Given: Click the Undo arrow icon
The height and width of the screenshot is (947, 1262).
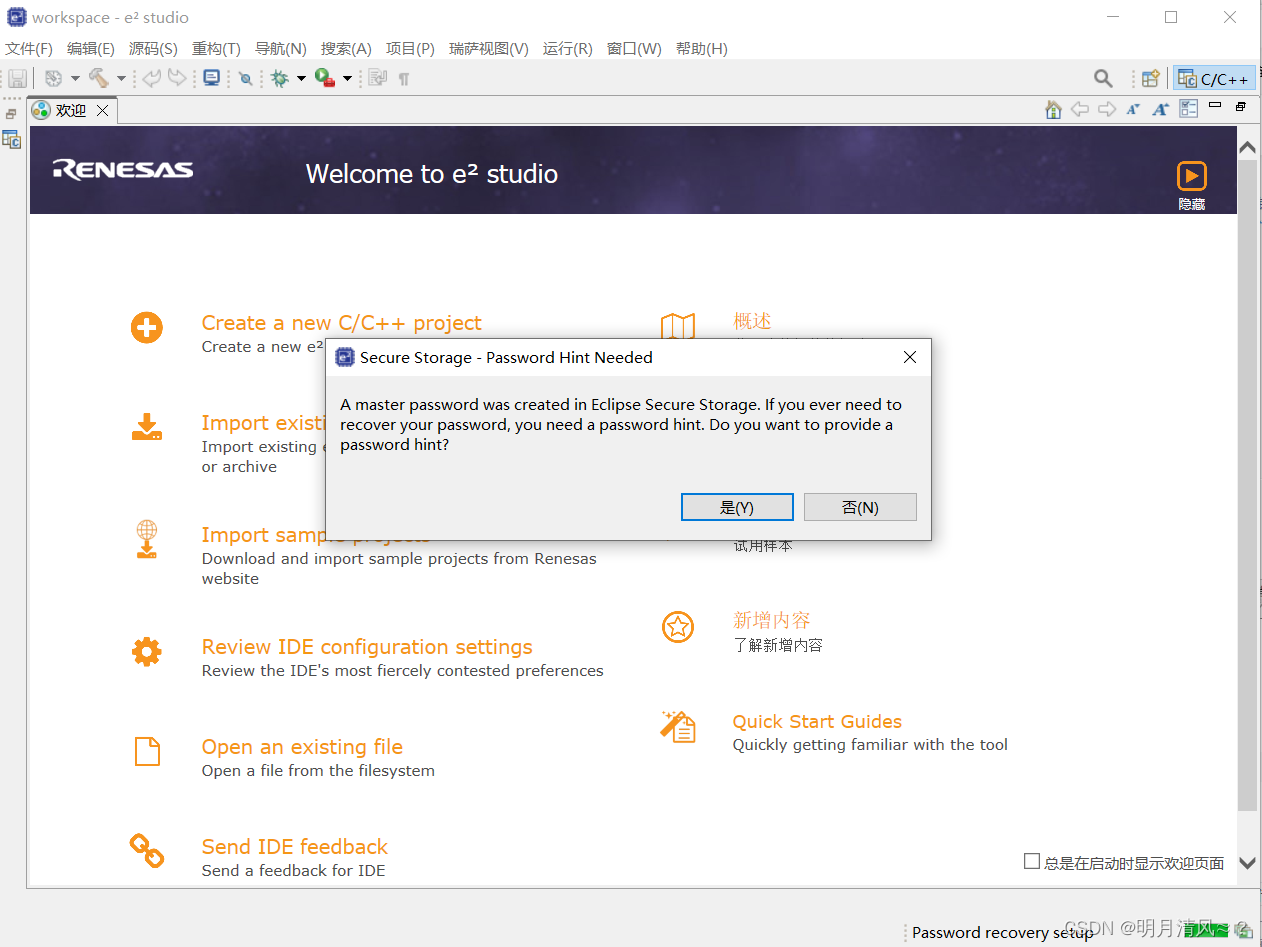Looking at the screenshot, I should (x=151, y=78).
